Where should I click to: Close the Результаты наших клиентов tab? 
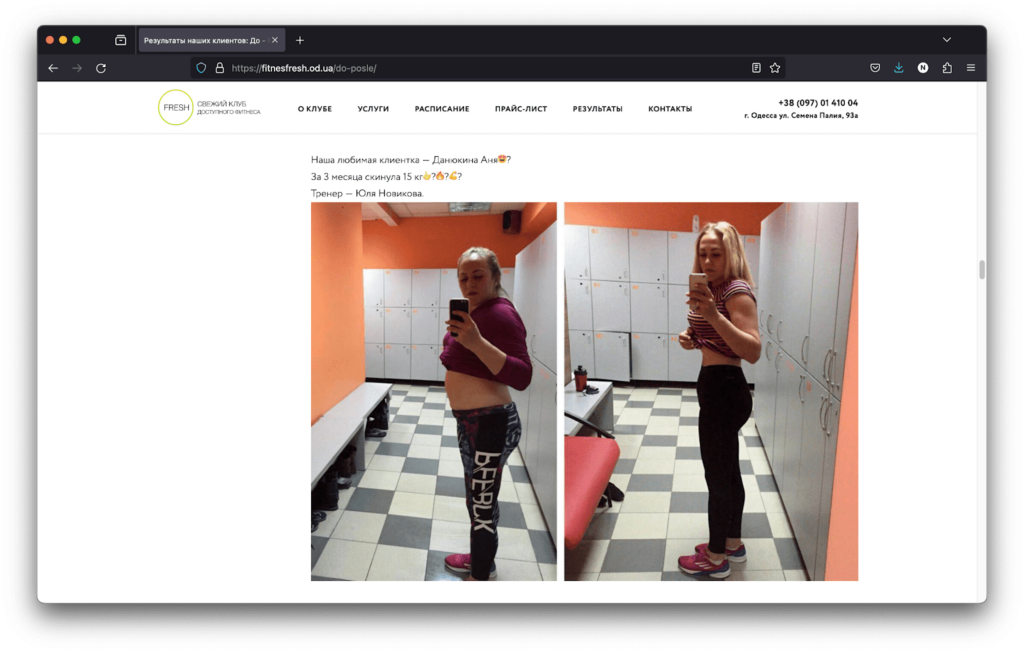275,40
